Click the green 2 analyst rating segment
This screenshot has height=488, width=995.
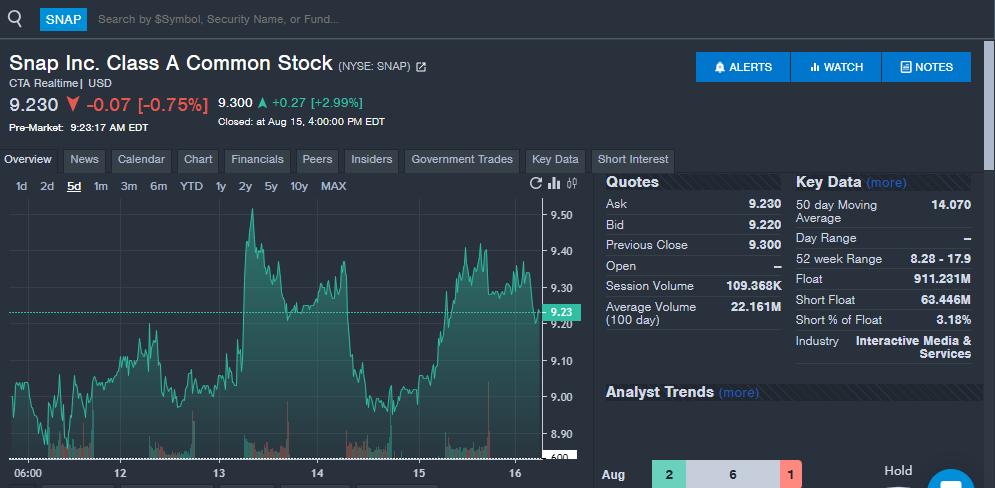tap(668, 474)
